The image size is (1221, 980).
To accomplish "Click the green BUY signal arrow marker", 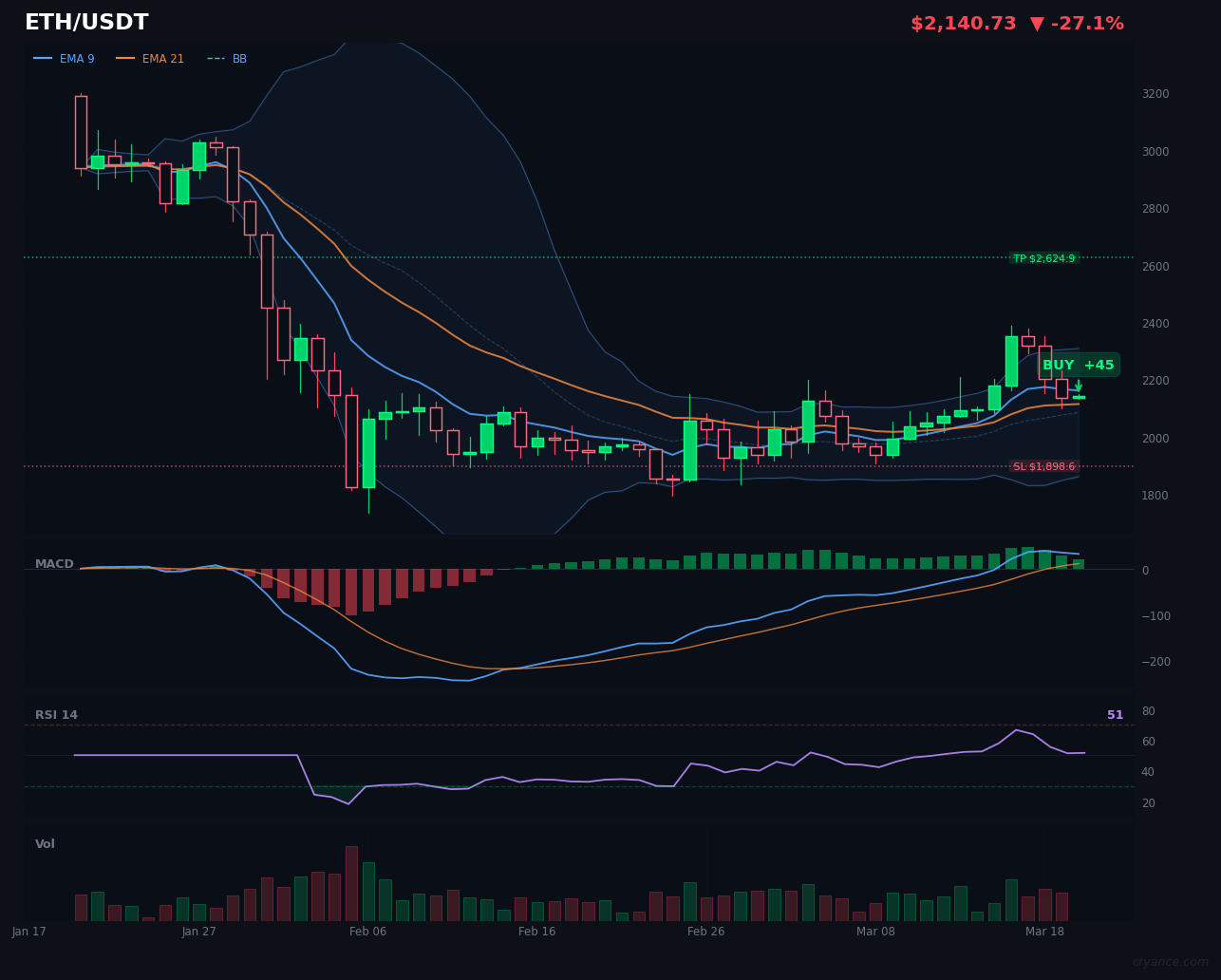I will tap(1080, 385).
